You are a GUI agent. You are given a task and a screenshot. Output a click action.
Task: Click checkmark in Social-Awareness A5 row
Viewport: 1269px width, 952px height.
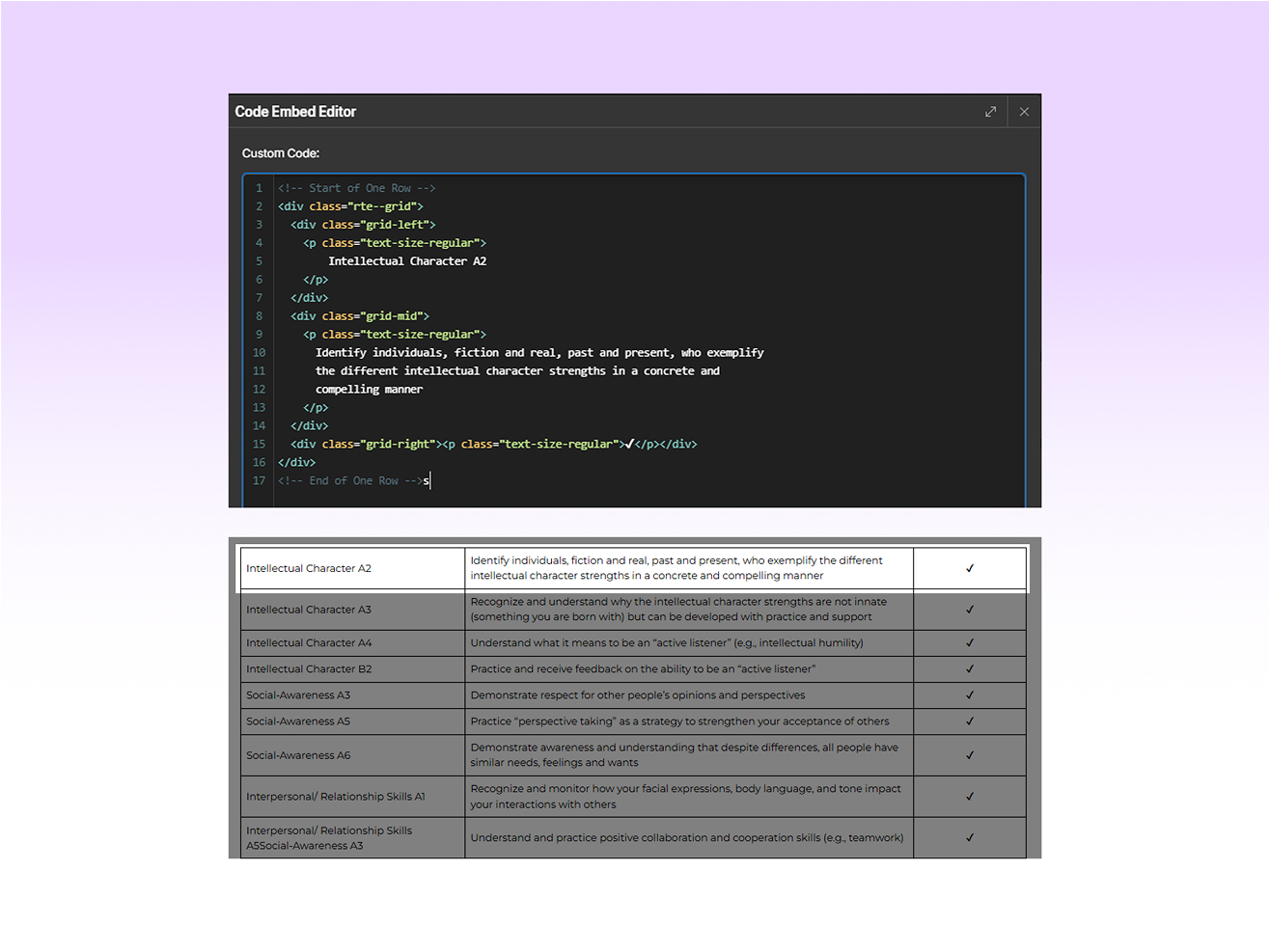click(x=970, y=721)
